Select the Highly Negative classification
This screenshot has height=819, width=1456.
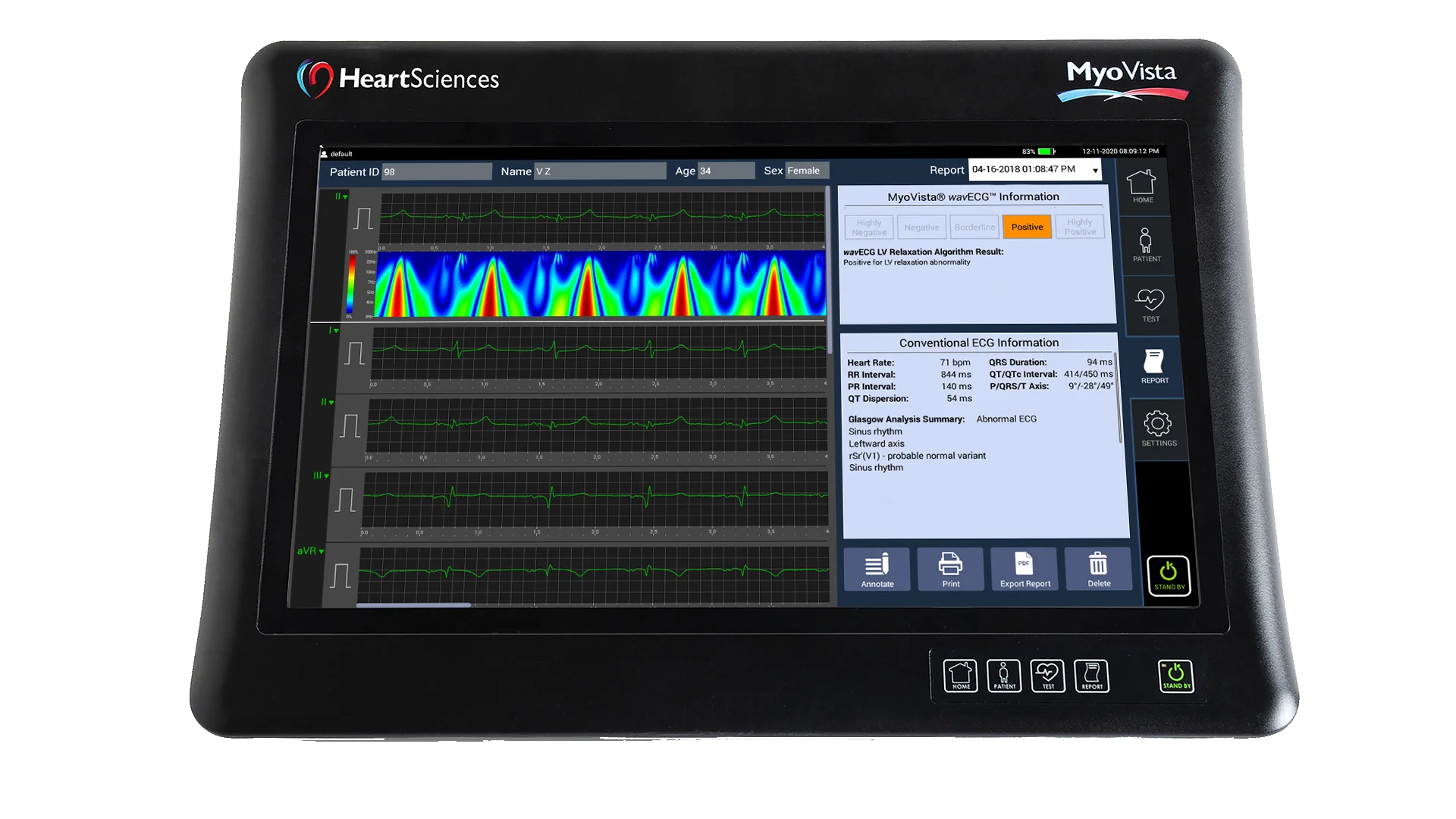[868, 227]
